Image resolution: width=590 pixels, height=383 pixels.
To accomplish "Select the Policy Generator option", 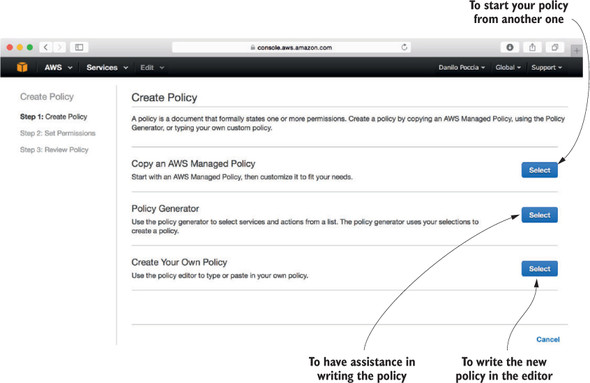I will [540, 215].
